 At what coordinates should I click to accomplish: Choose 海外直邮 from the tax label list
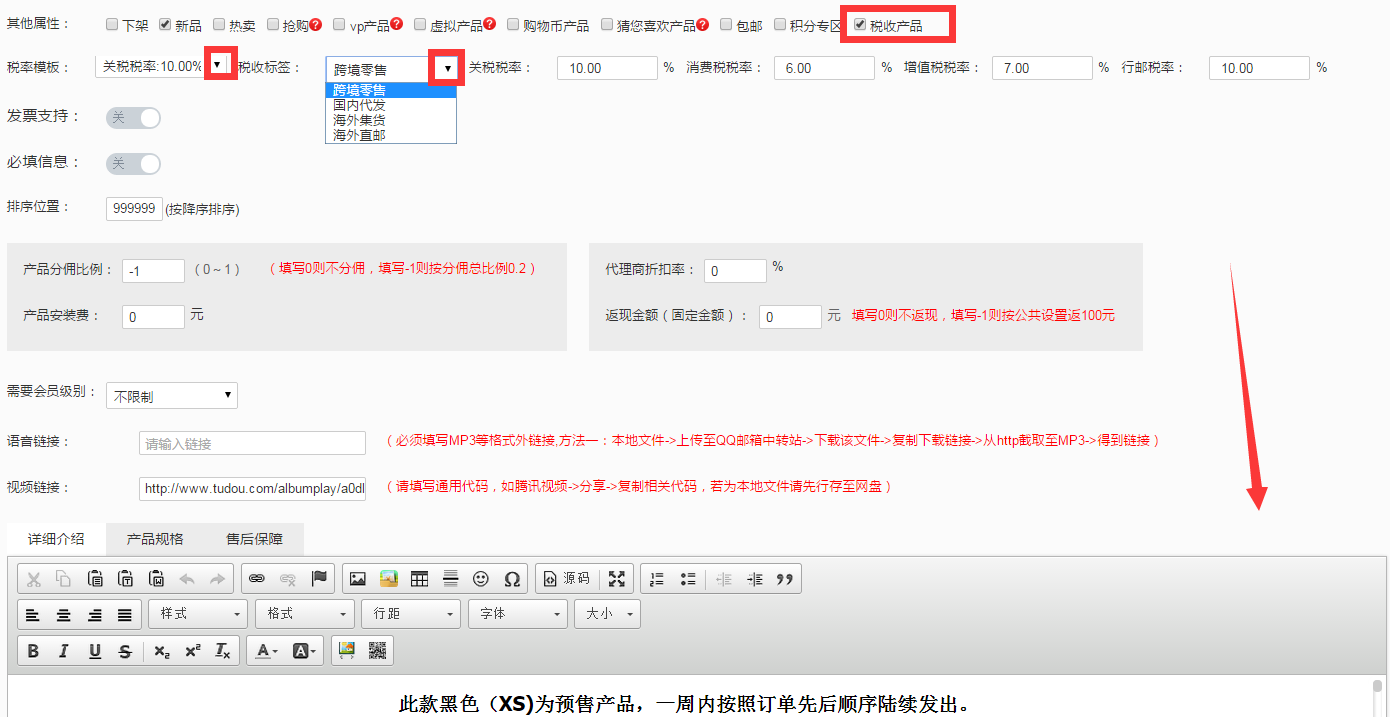(359, 135)
